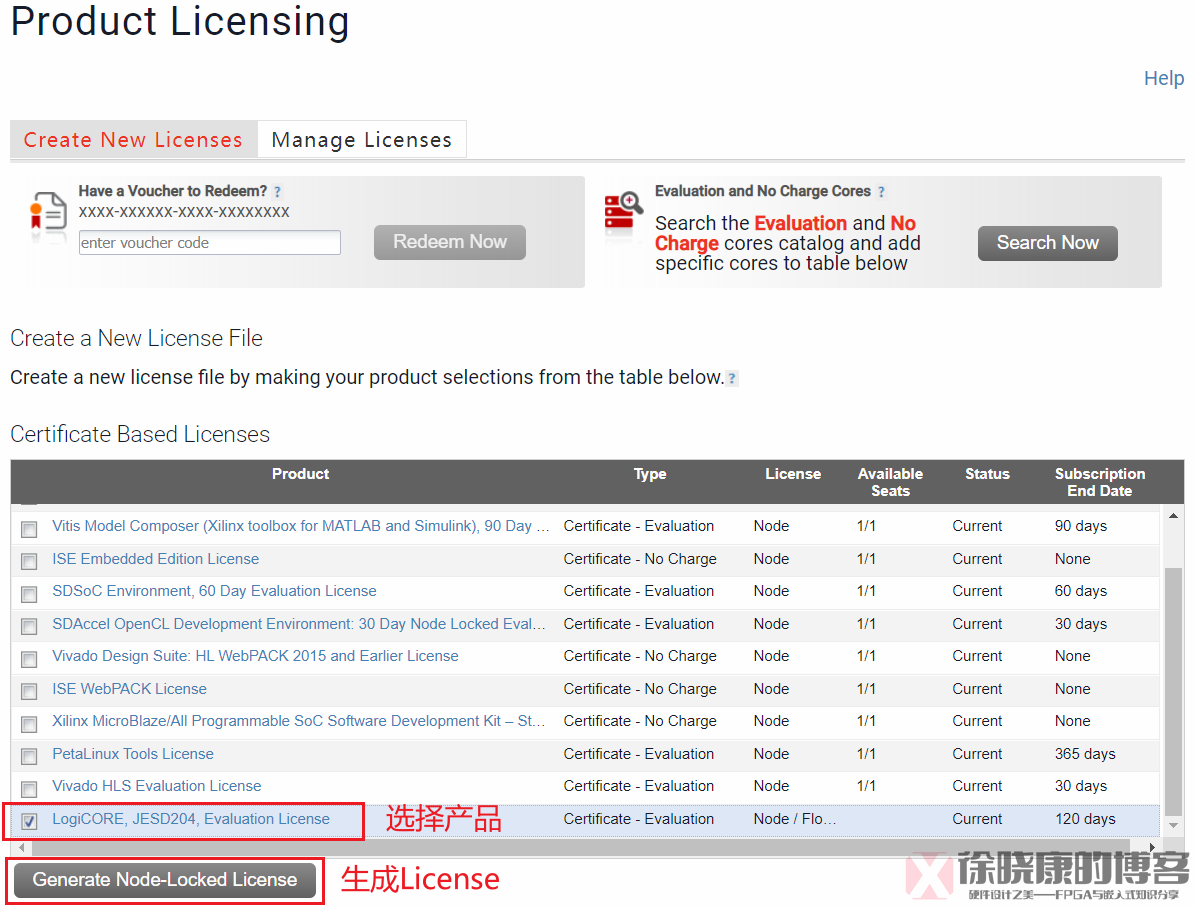1195x906 pixels.
Task: Click the voucher certificate icon
Action: point(47,213)
